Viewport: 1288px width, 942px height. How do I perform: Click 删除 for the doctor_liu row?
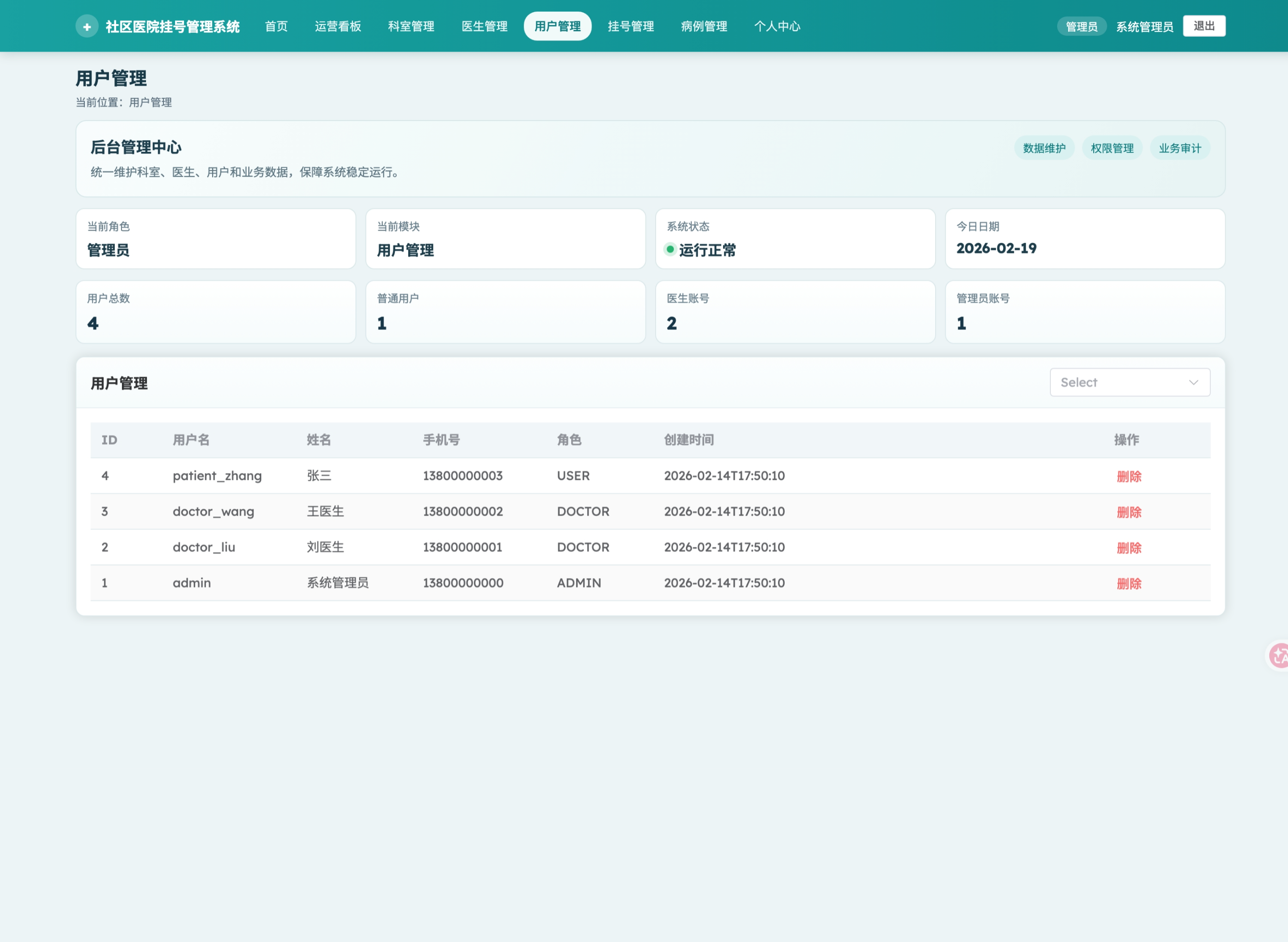1128,548
